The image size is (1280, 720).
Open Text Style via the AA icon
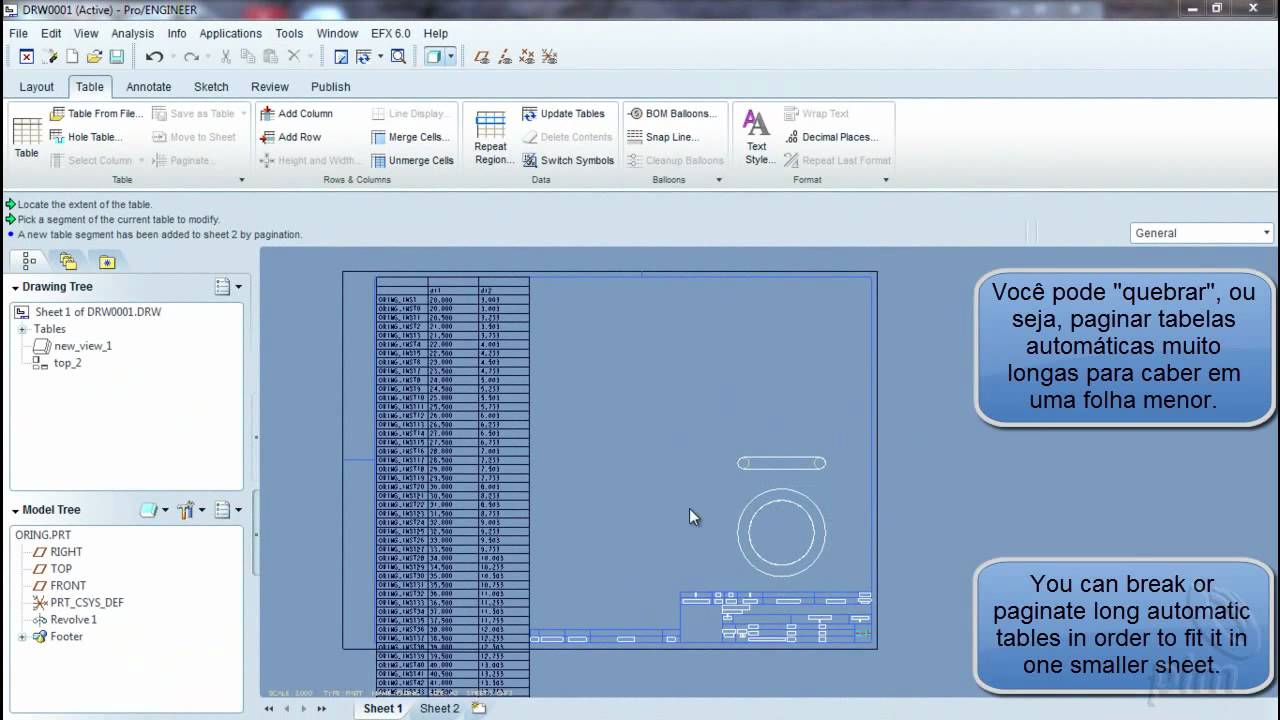tap(756, 123)
